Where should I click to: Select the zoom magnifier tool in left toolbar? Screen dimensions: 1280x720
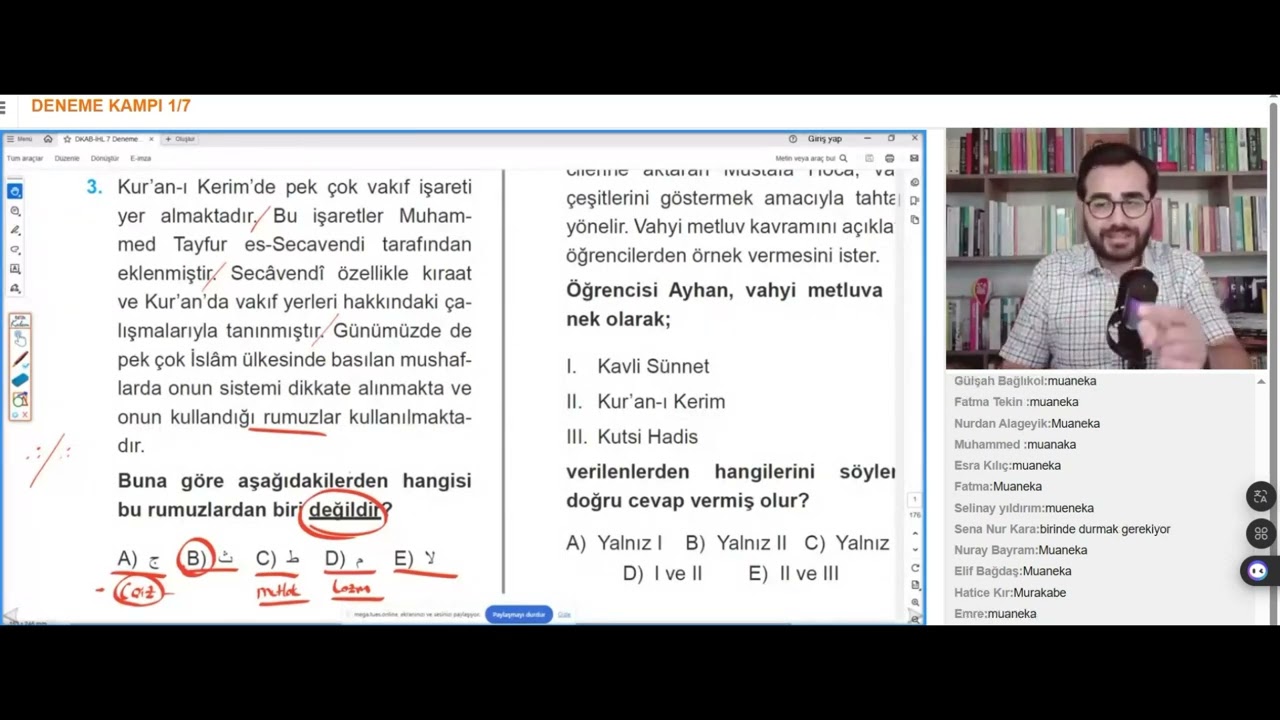pyautogui.click(x=14, y=211)
